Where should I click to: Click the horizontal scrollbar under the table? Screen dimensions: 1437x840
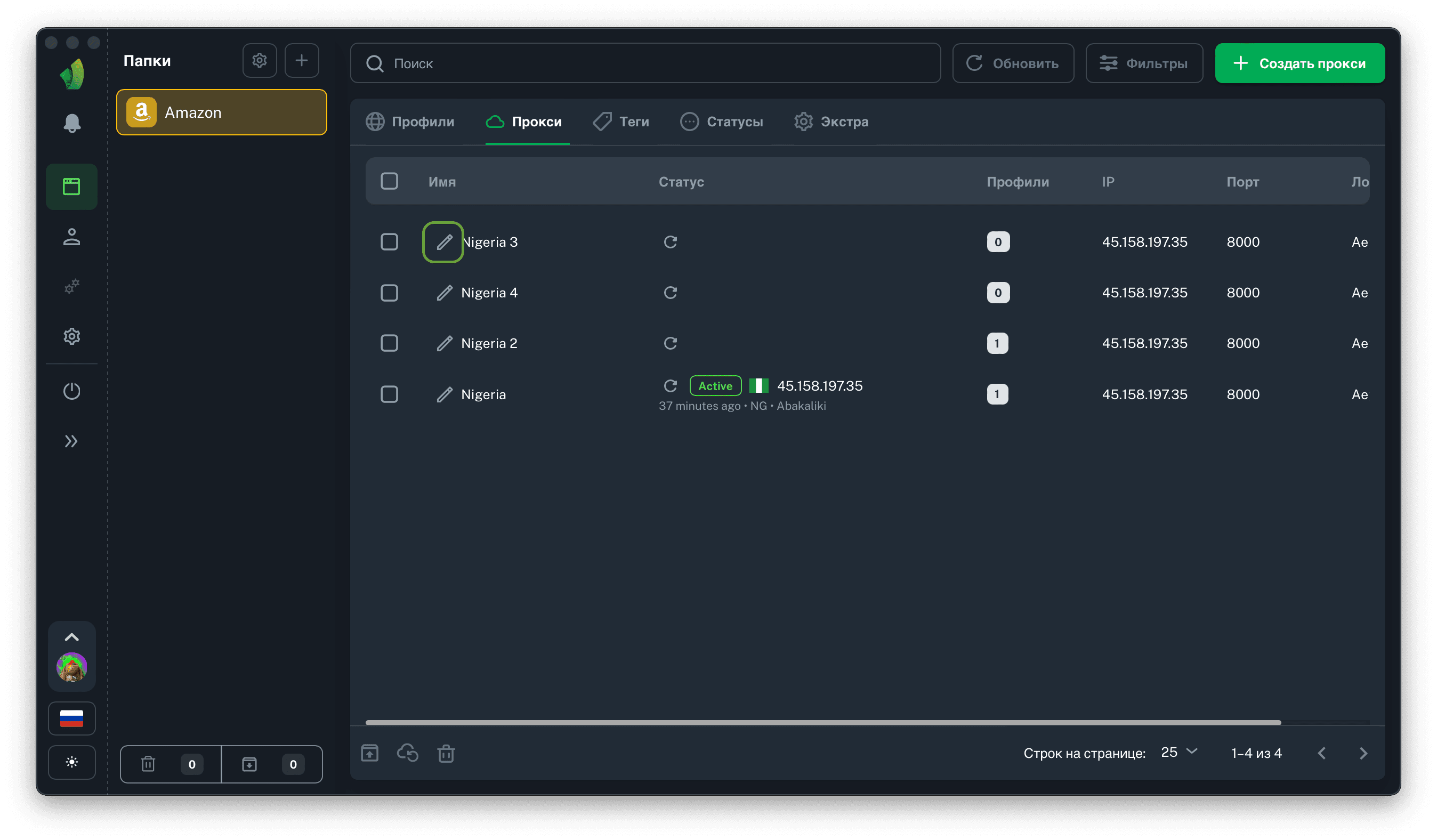pos(823,723)
